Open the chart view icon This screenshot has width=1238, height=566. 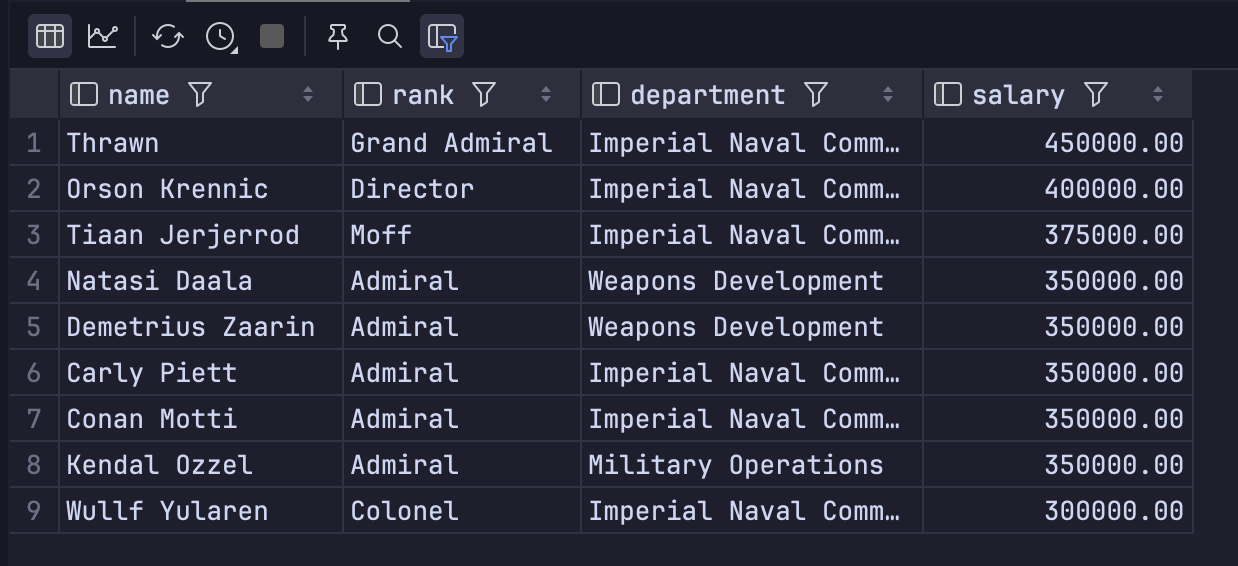(102, 37)
